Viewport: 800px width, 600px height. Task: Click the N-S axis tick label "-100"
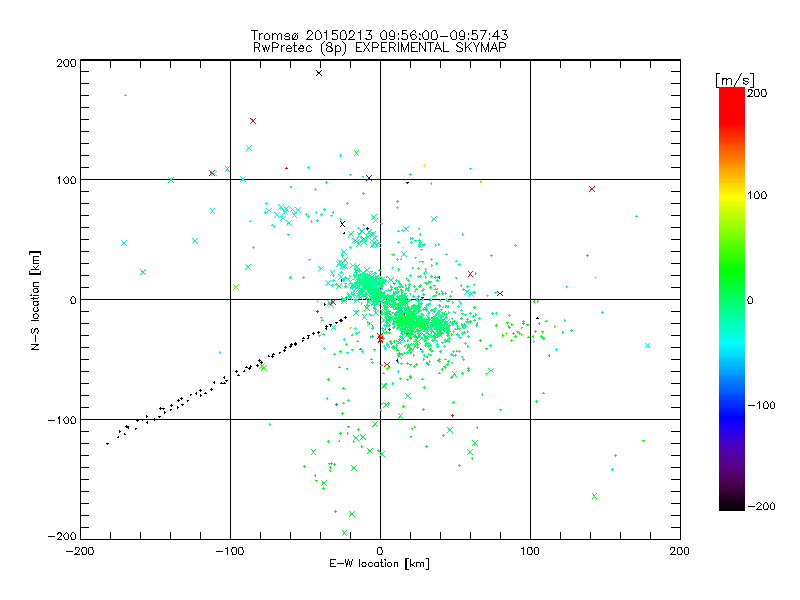pyautogui.click(x=62, y=420)
